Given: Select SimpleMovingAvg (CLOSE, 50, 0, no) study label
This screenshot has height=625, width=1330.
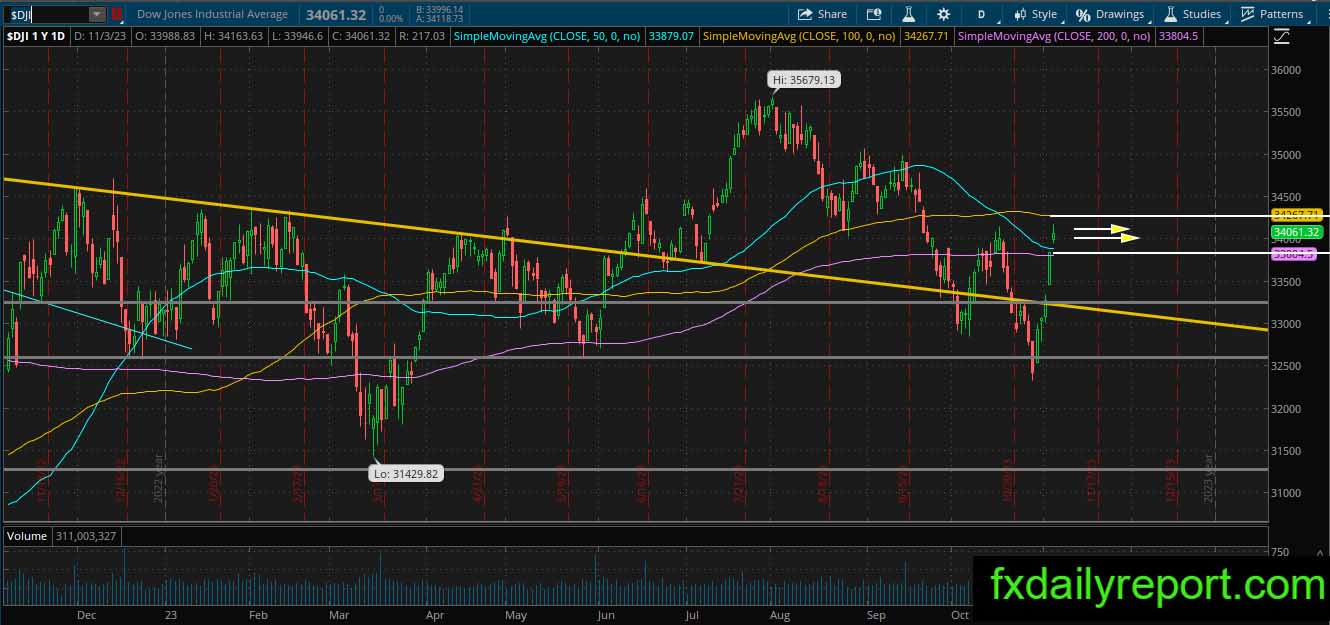Looking at the screenshot, I should click(548, 36).
